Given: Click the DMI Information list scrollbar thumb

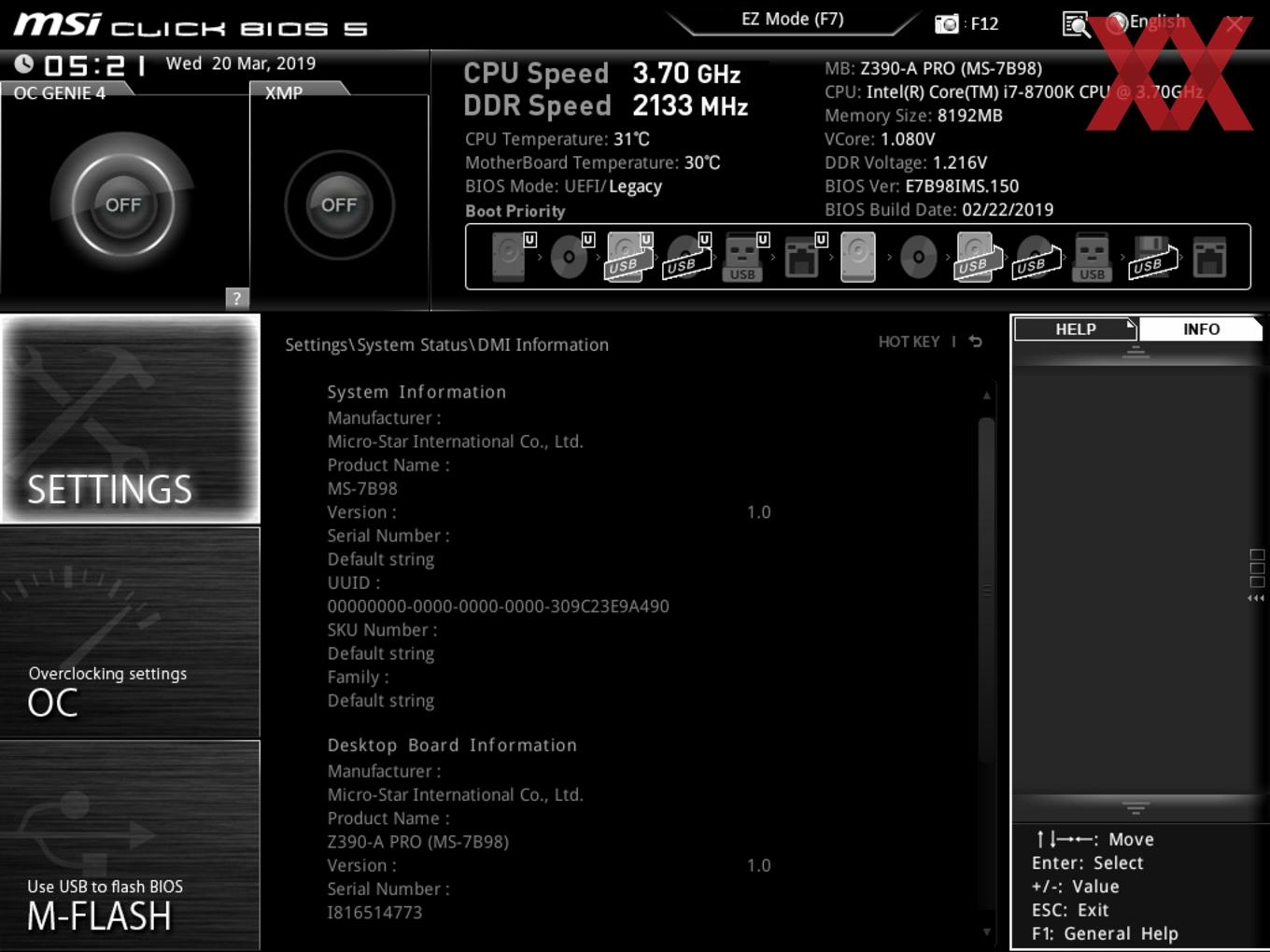Looking at the screenshot, I should pos(986,588).
